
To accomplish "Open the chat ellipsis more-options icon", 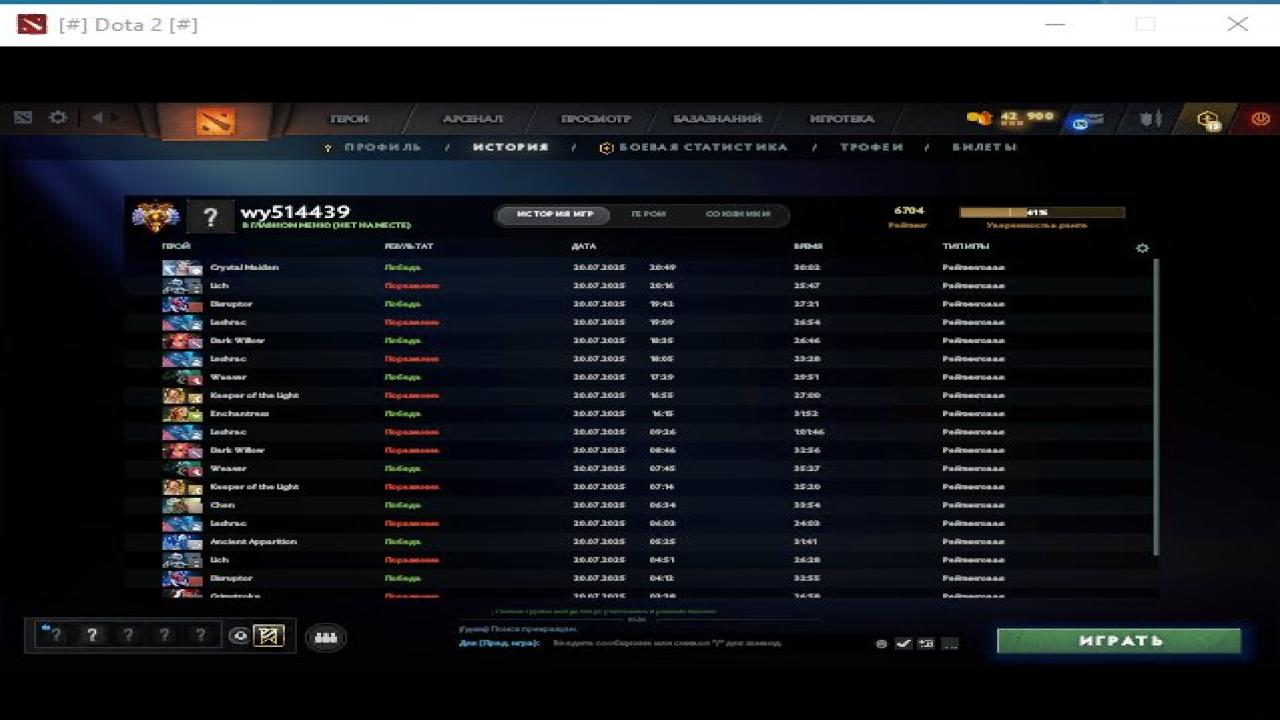I will coord(949,644).
